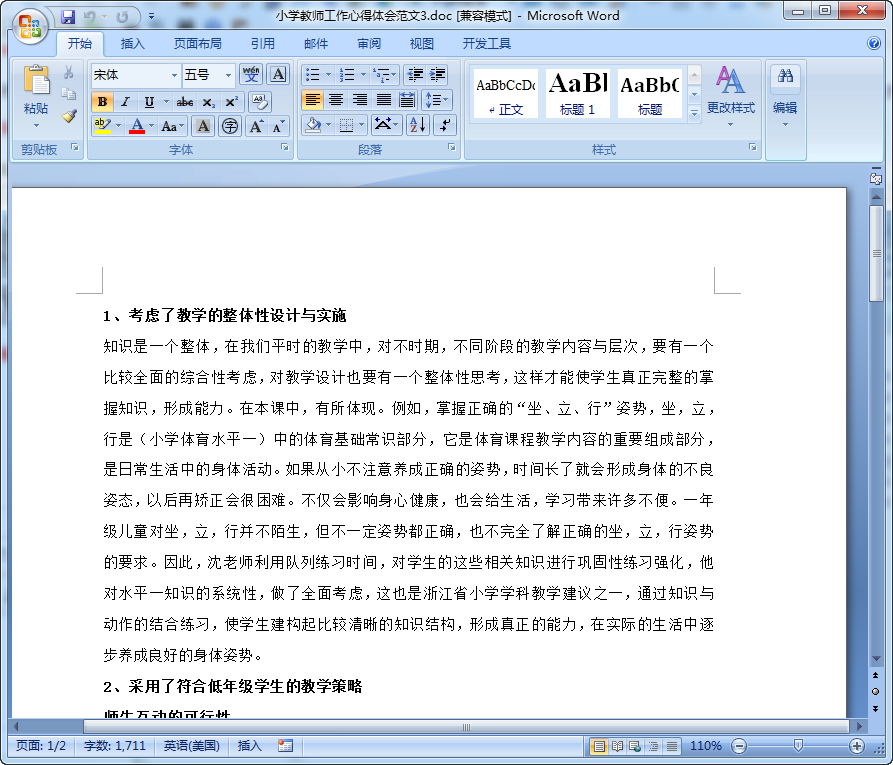Click the Cut scissors icon

click(x=69, y=72)
